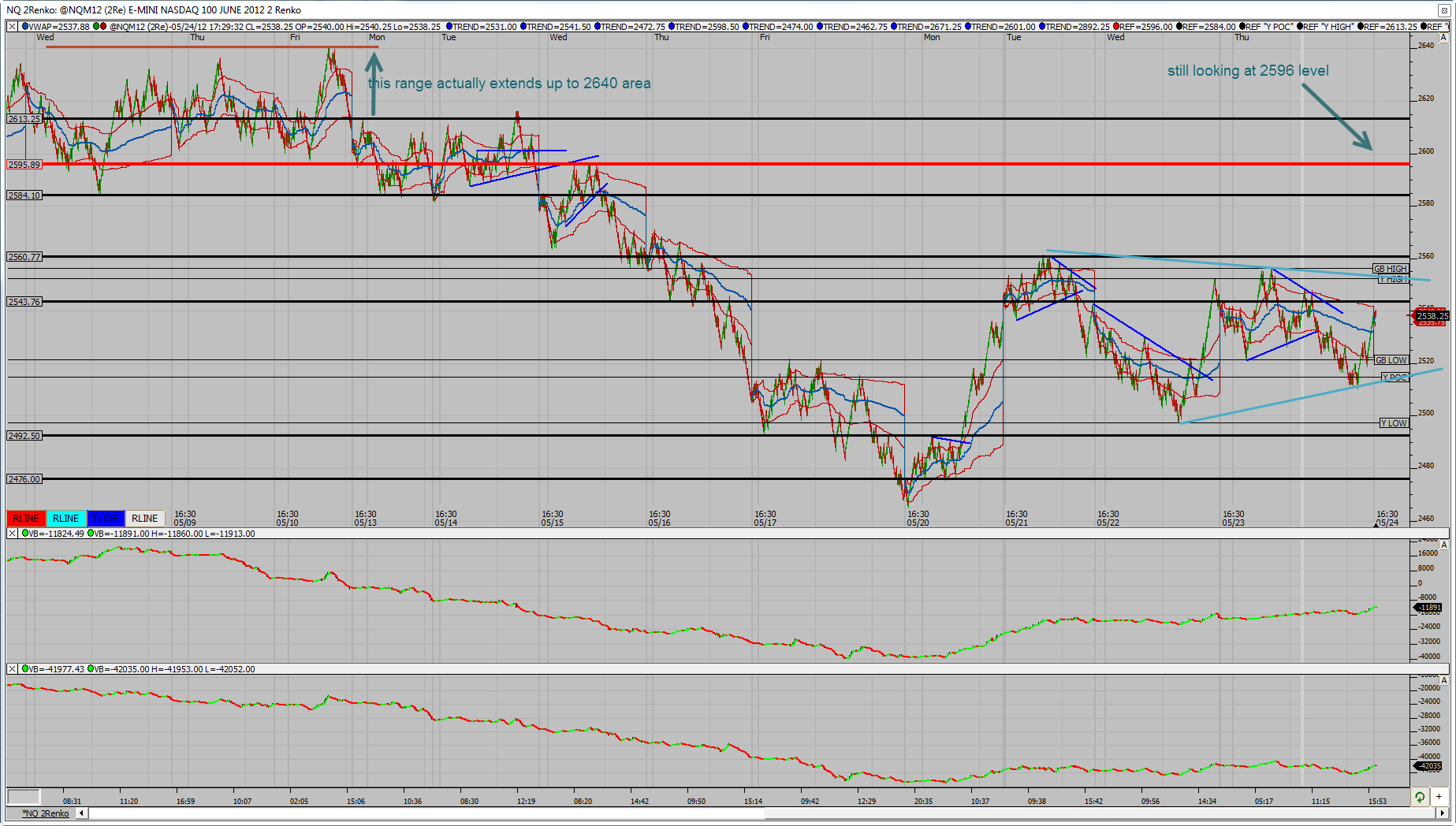Click the Y LOW reference label

(x=1394, y=423)
